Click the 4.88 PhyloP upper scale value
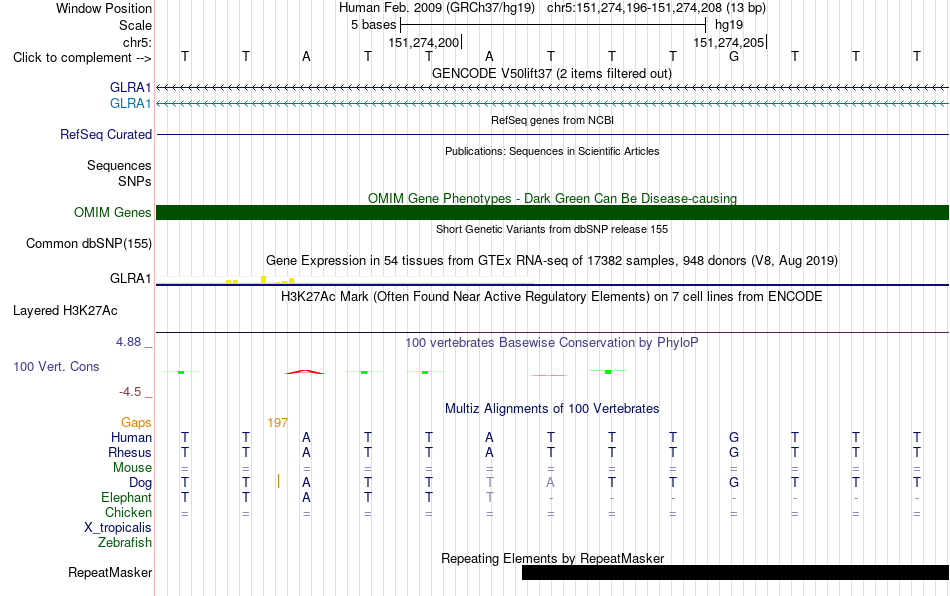The height and width of the screenshot is (596, 950). tap(128, 342)
